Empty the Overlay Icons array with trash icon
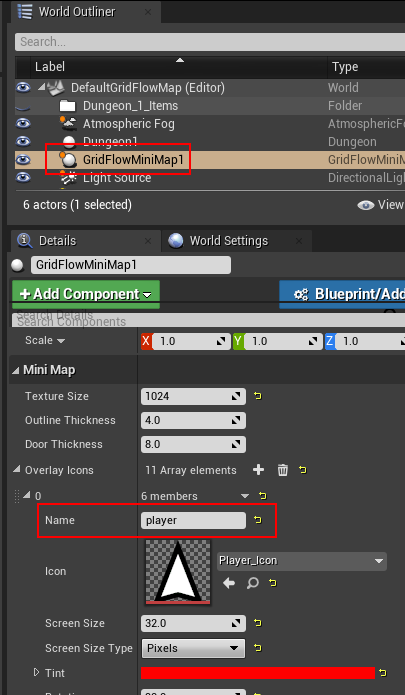 pos(283,470)
